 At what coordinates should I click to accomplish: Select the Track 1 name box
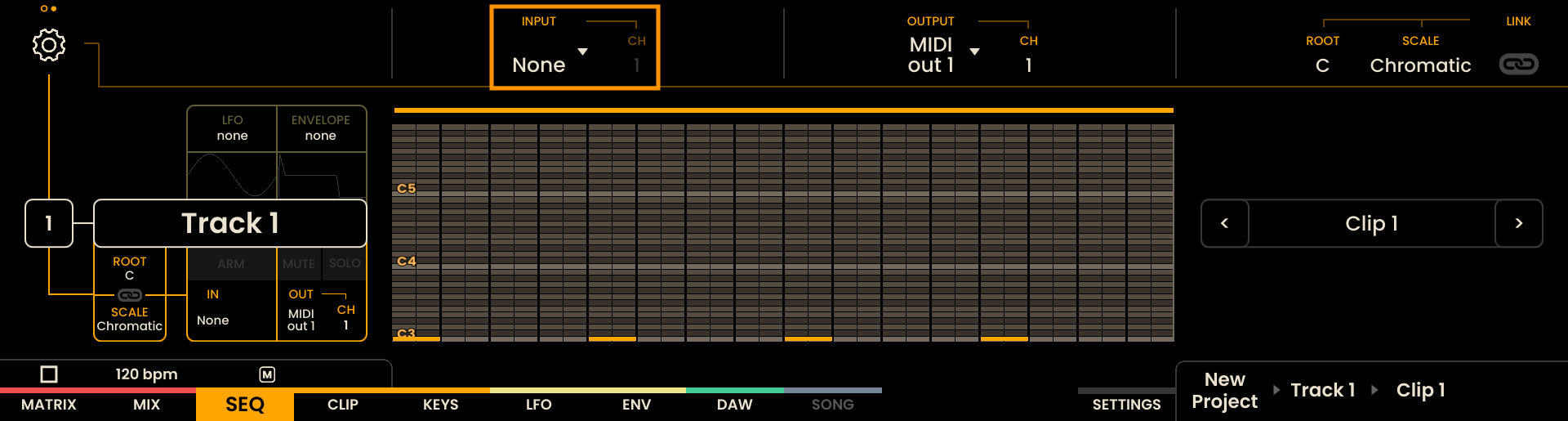click(230, 223)
